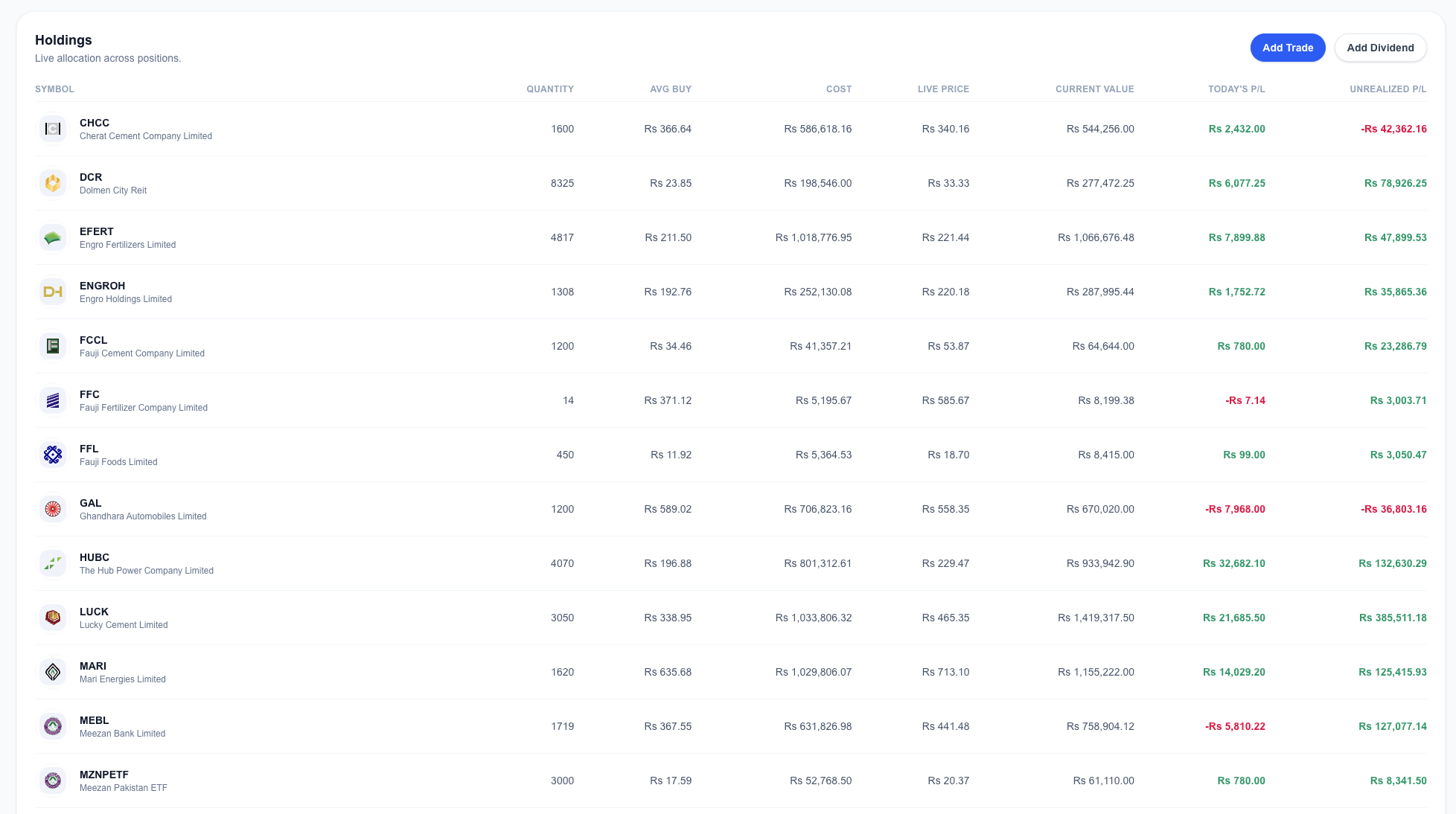Select the Current Value column header
Viewport: 1456px width, 814px height.
(1094, 89)
